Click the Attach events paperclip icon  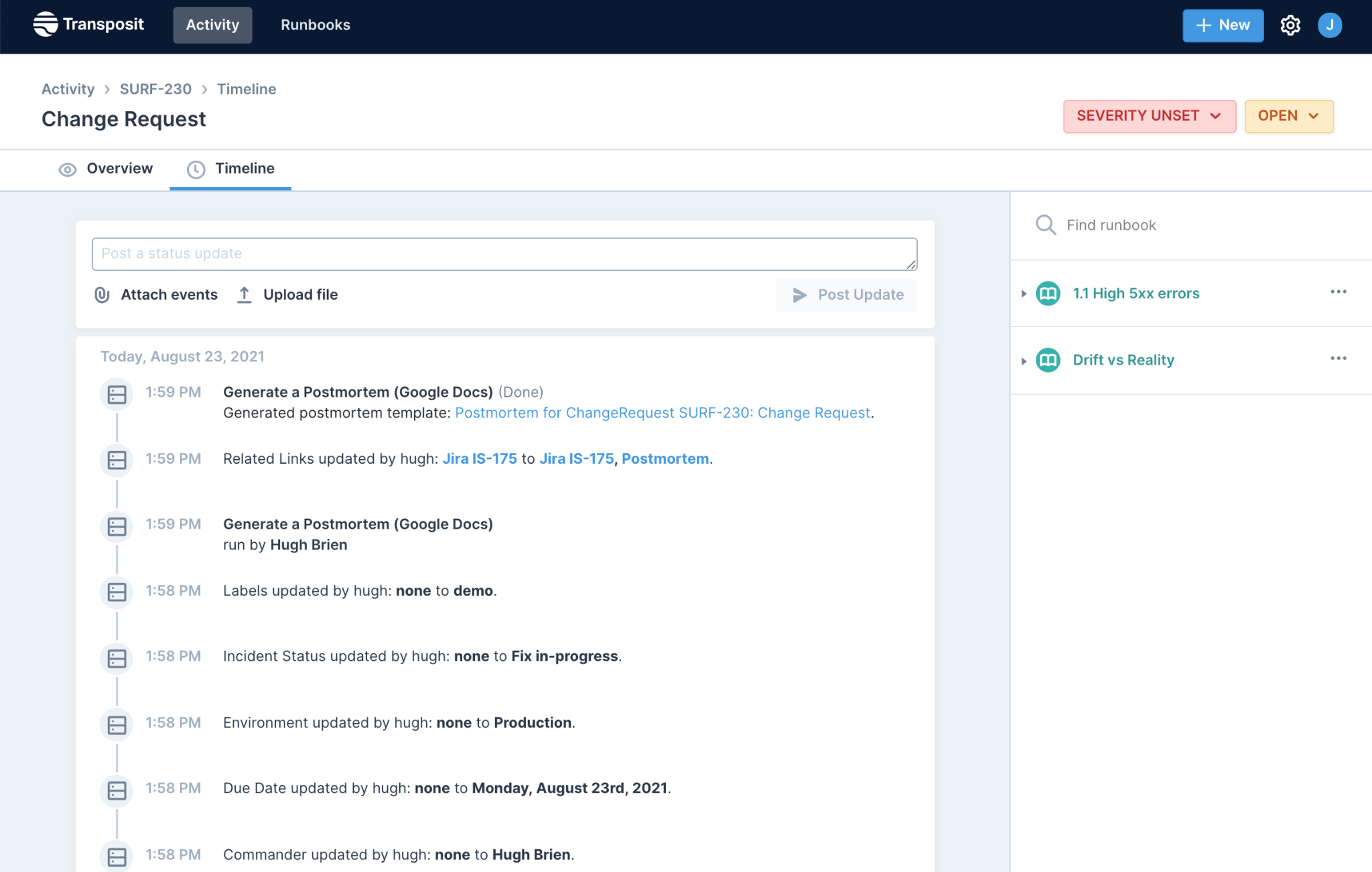pyautogui.click(x=102, y=295)
